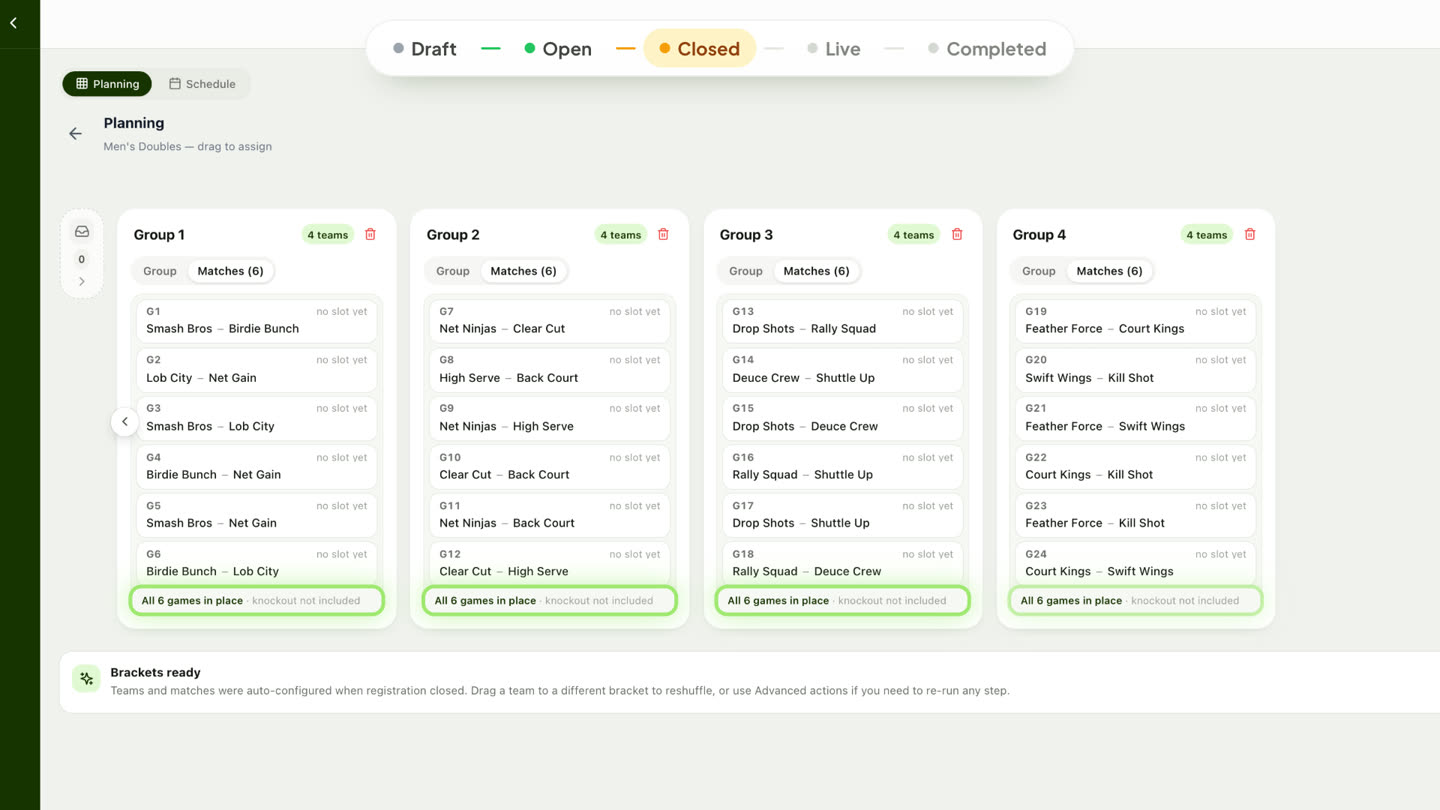Click 4 teams badge in Group 3
The height and width of the screenshot is (810, 1440).
[914, 235]
